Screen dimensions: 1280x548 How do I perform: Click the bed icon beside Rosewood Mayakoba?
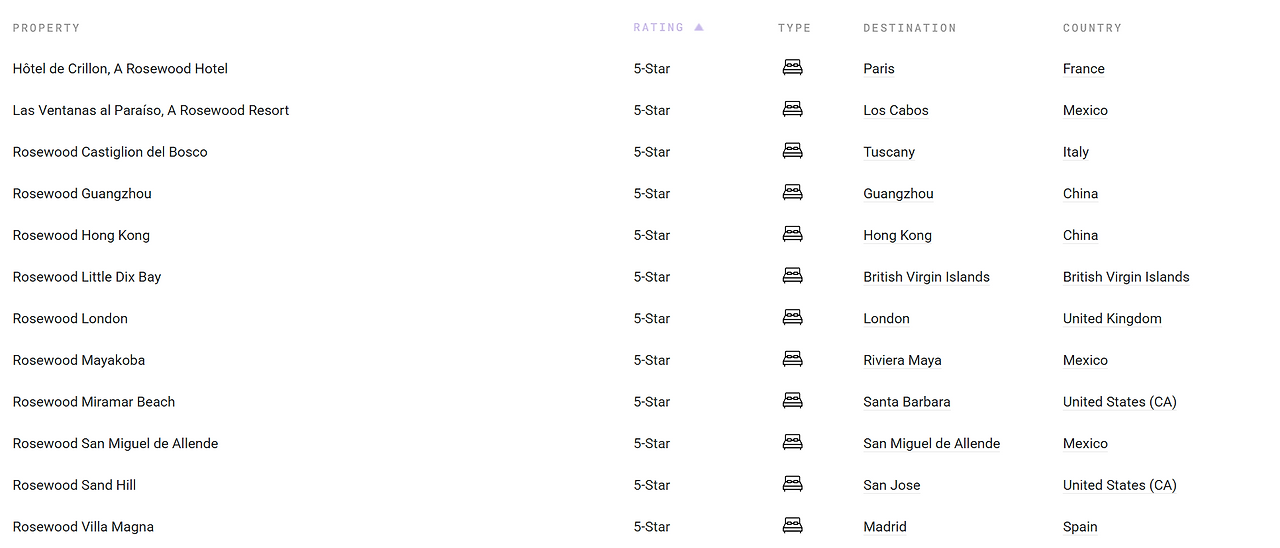792,360
